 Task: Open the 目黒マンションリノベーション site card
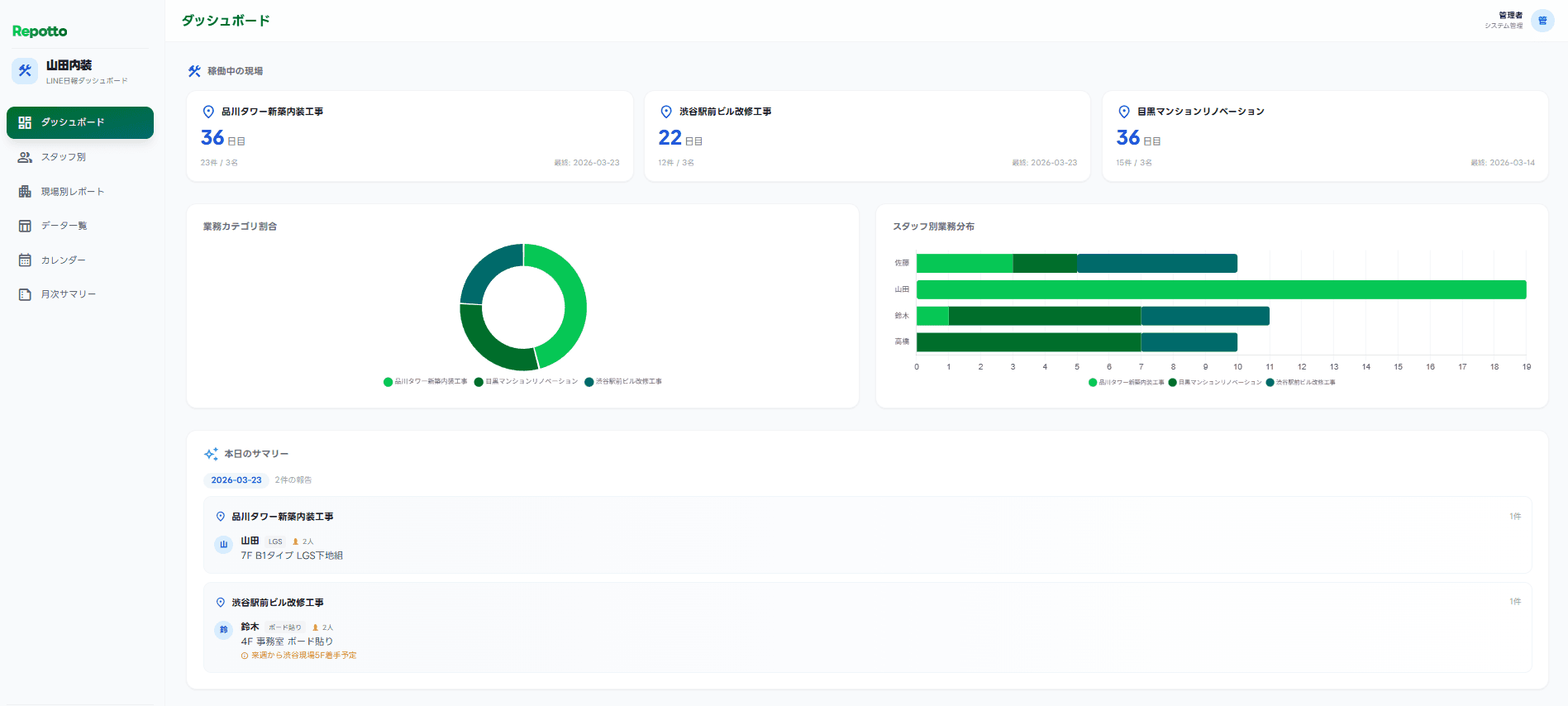click(1324, 136)
